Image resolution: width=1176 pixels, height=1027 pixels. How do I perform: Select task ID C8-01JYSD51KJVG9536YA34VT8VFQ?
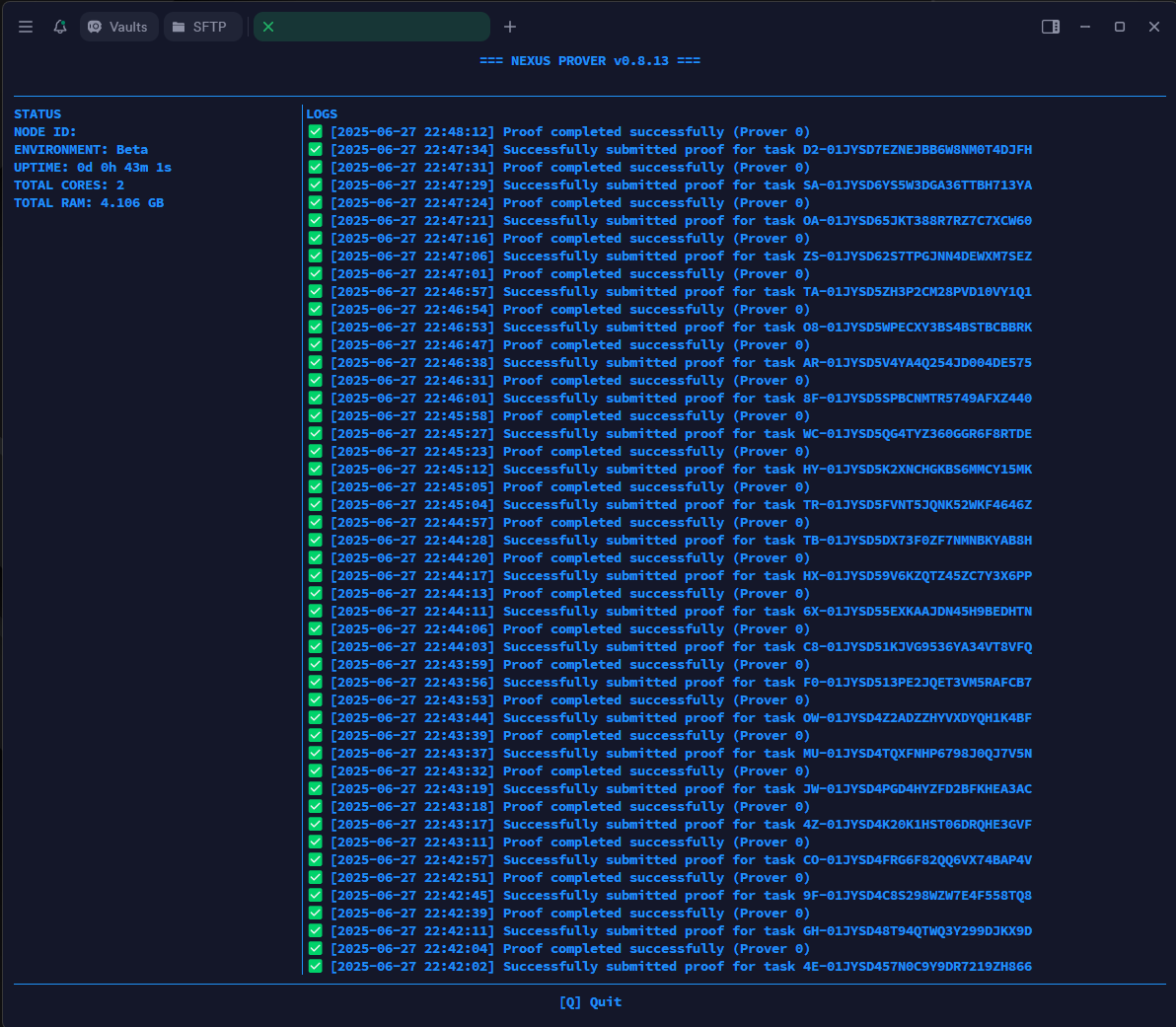[918, 646]
